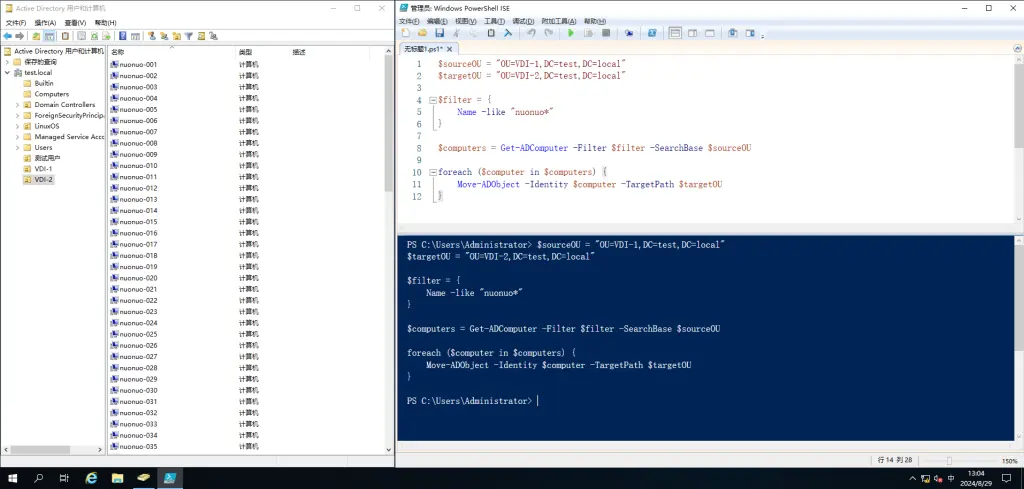Expand the Domain Controllers tree node
This screenshot has width=1024, height=489.
coord(17,105)
